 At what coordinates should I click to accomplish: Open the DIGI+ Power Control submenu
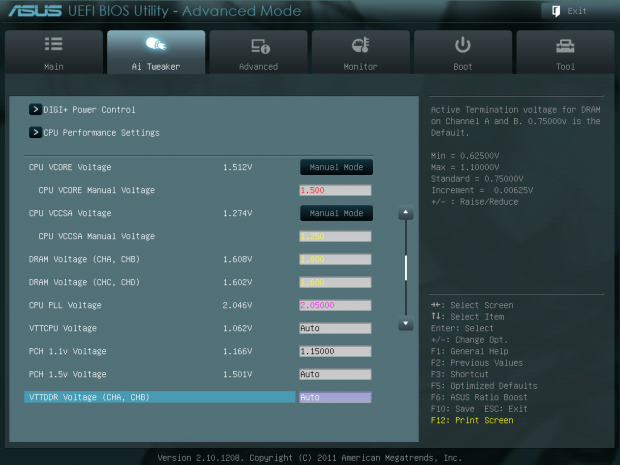tap(89, 110)
